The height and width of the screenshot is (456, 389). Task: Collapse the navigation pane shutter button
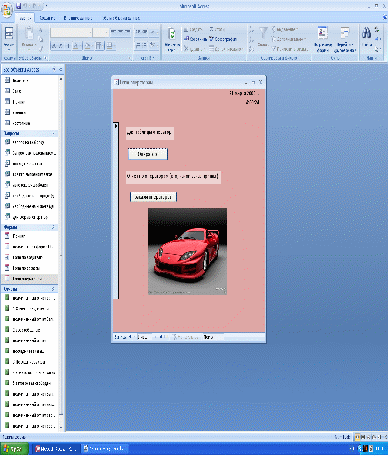coord(61,69)
